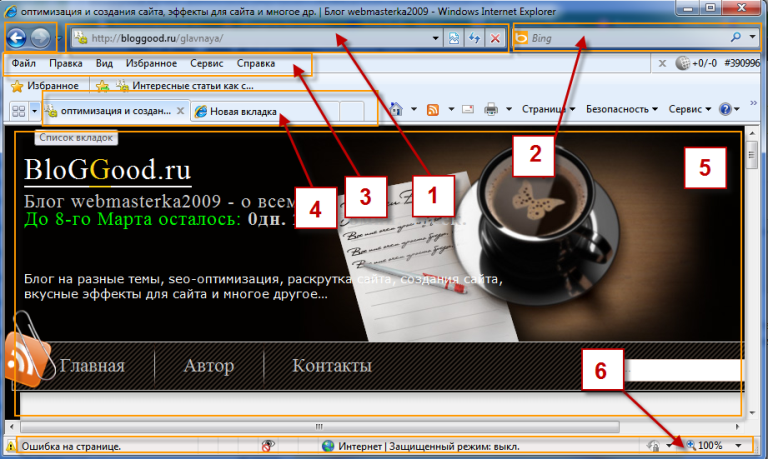Expand the RSS feeds dropdown arrow
Viewport: 768px width, 459px height.
pos(451,109)
